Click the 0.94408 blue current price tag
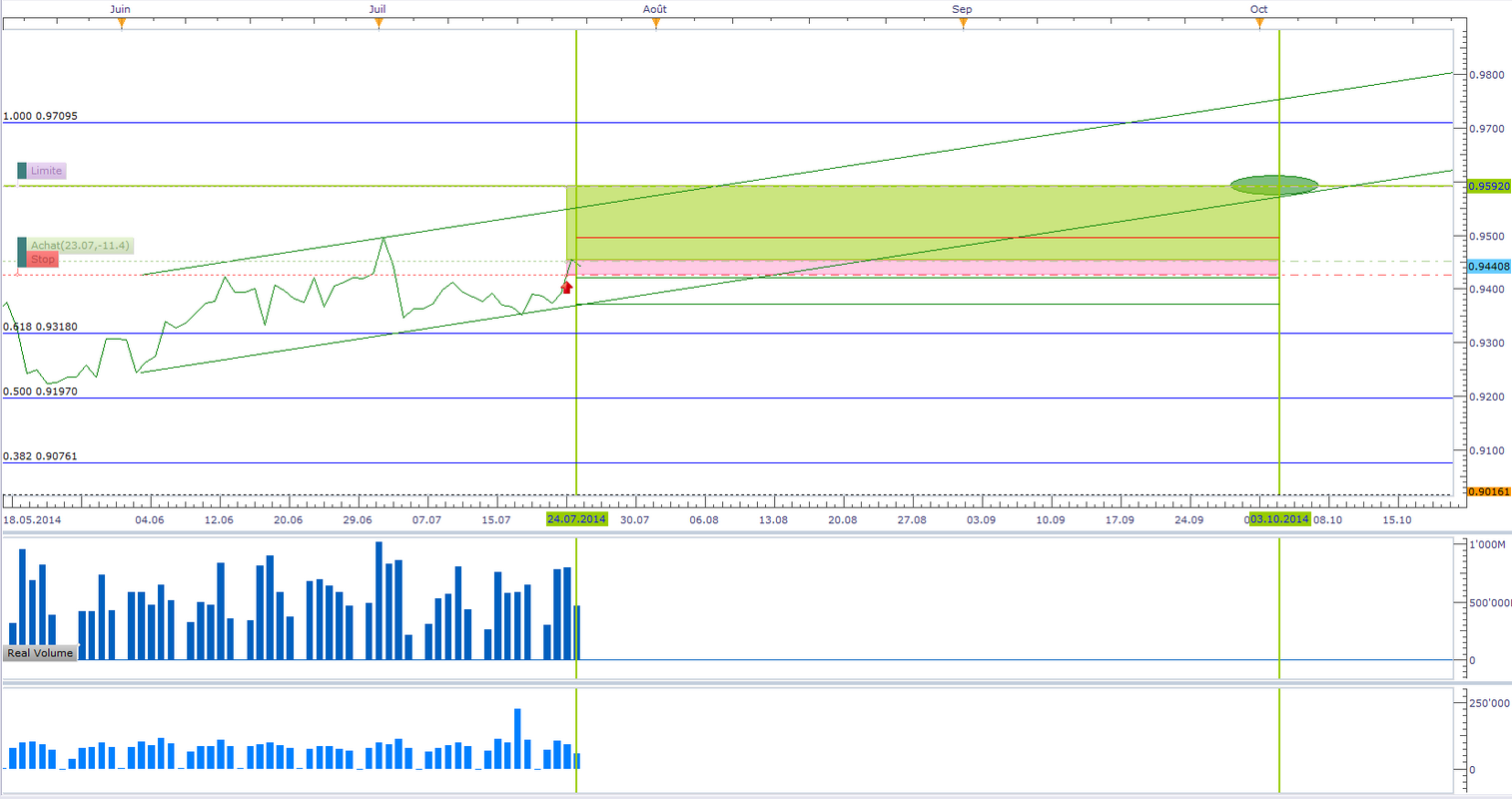The image size is (1512, 799). (1489, 266)
